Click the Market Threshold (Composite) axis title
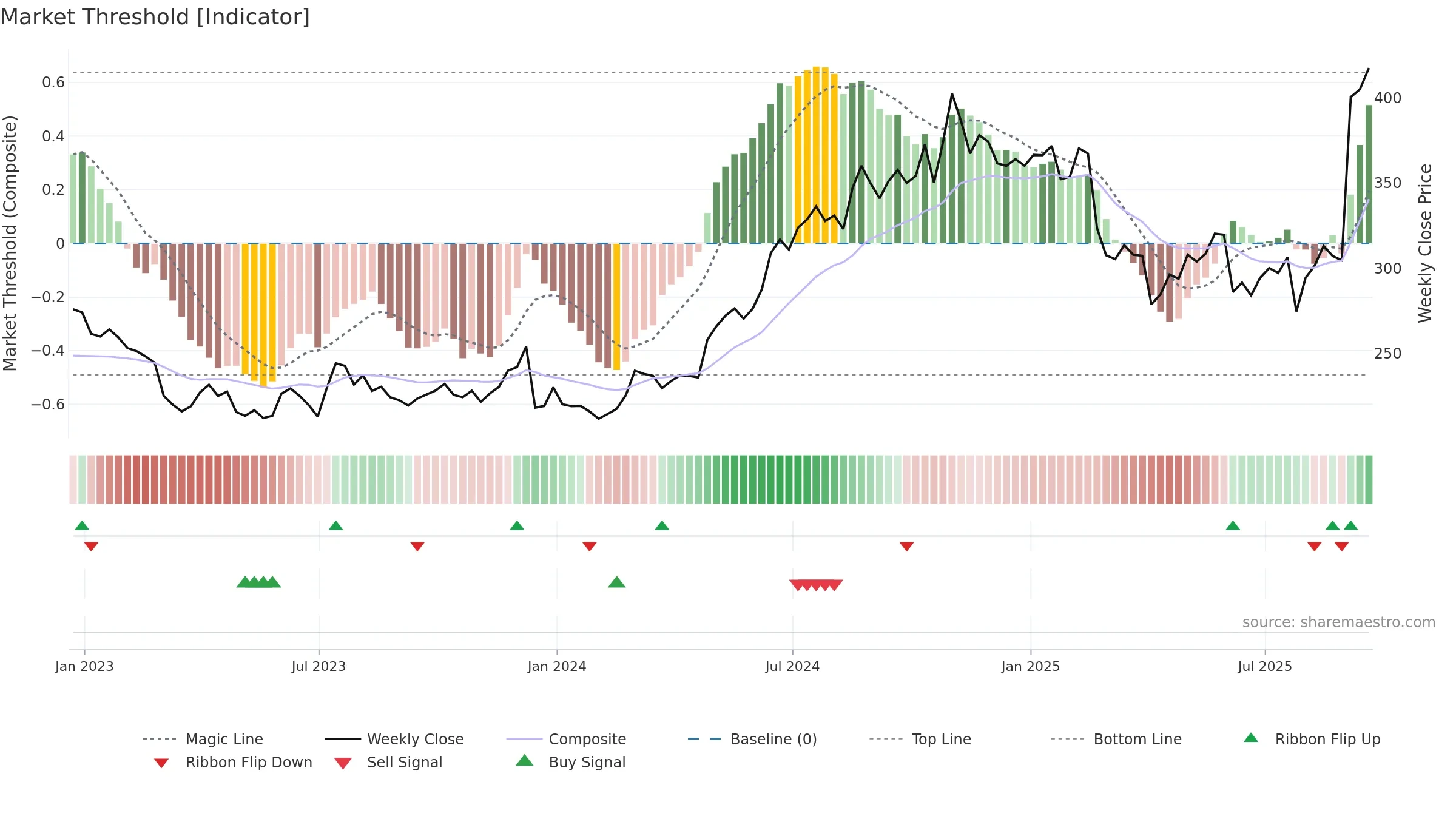The width and height of the screenshot is (1456, 819). click(10, 243)
